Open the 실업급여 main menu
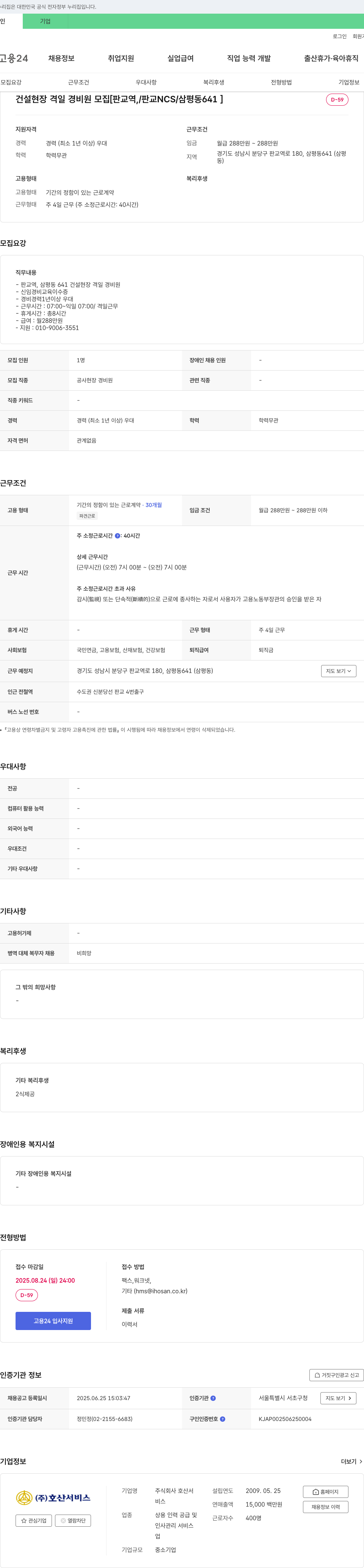364x1568 pixels. click(x=180, y=58)
